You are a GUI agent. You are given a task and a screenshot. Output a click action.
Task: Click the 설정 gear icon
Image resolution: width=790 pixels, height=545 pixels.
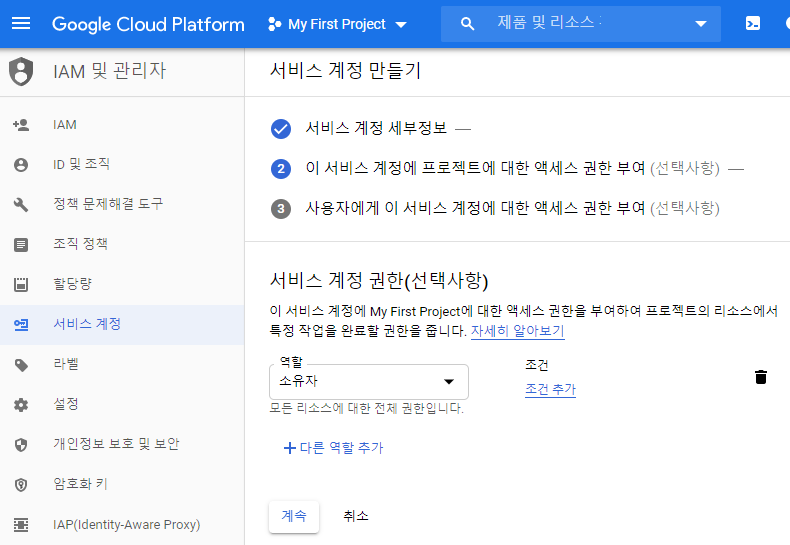click(21, 404)
